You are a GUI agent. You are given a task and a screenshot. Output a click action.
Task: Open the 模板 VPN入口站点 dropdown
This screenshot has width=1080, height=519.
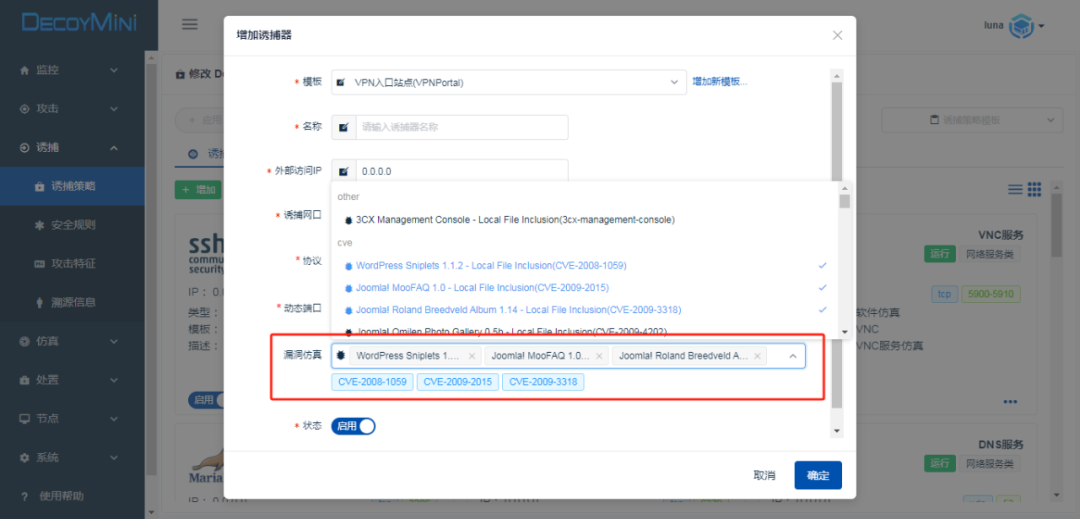point(509,82)
